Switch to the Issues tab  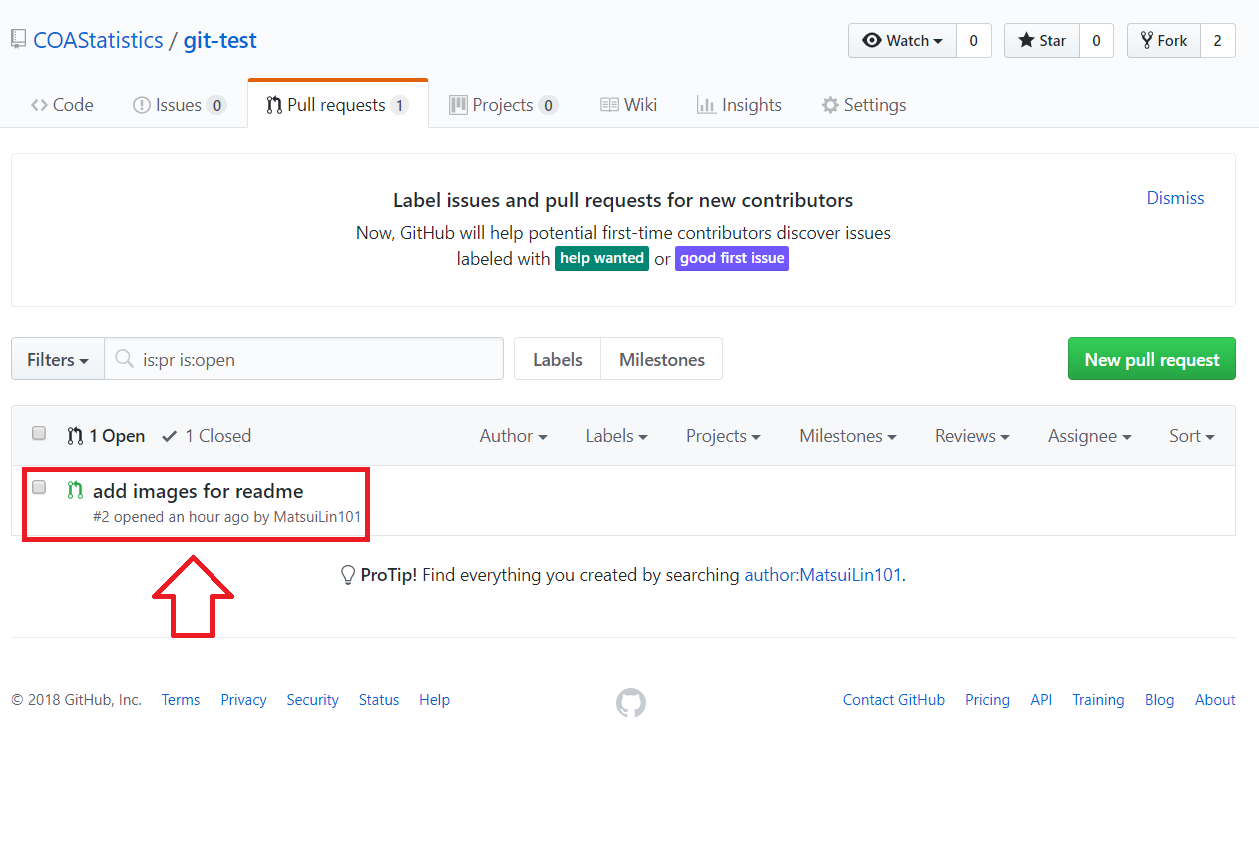click(x=179, y=105)
